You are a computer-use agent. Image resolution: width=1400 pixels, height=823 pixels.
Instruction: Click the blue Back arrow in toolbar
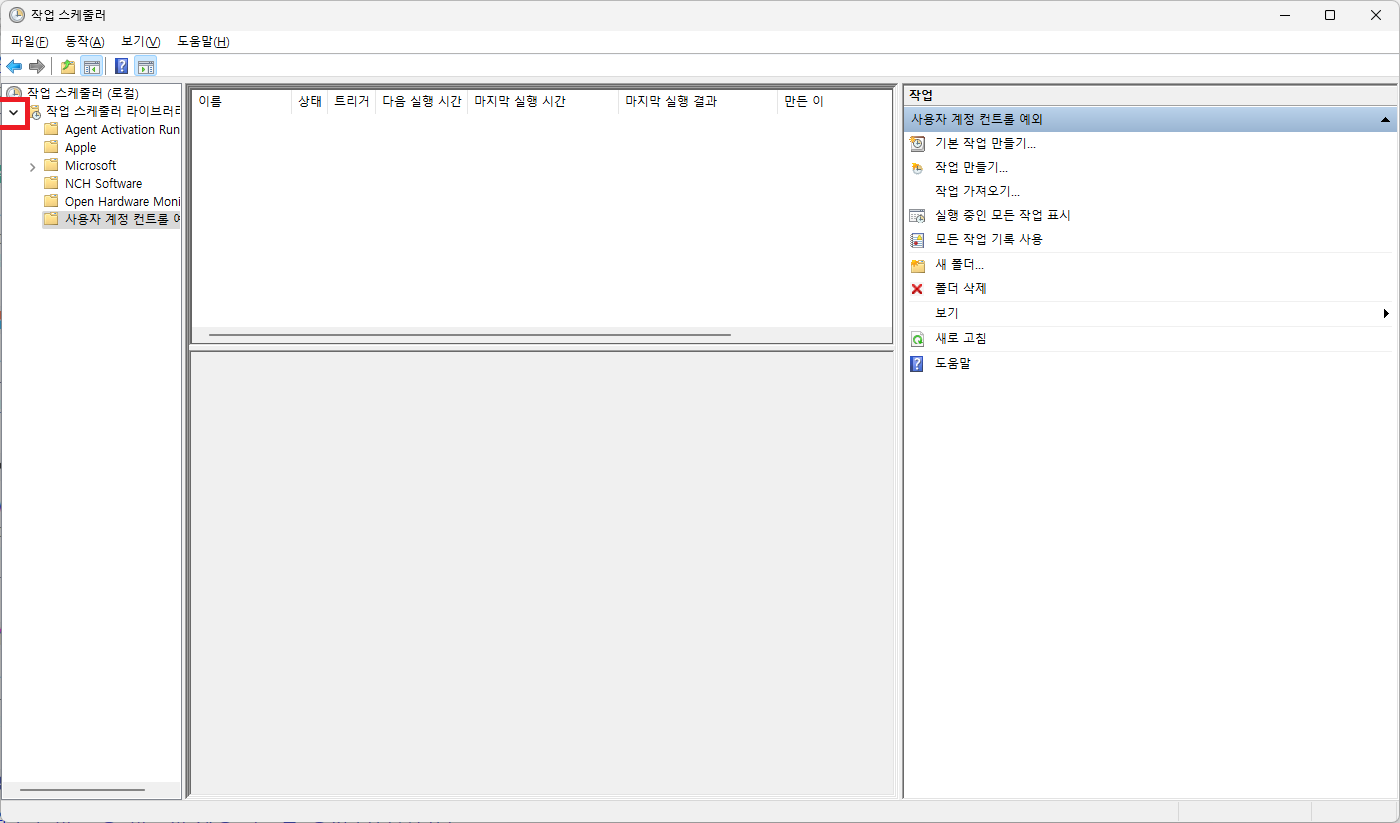point(14,67)
